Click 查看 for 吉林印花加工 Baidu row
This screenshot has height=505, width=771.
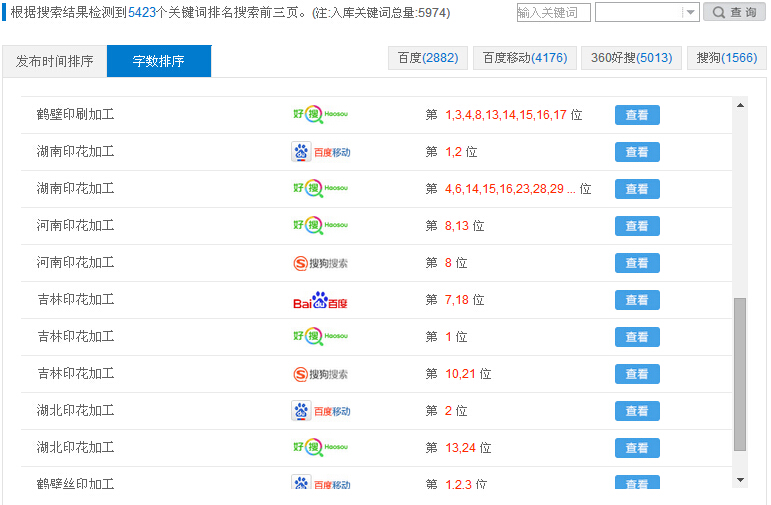[637, 300]
